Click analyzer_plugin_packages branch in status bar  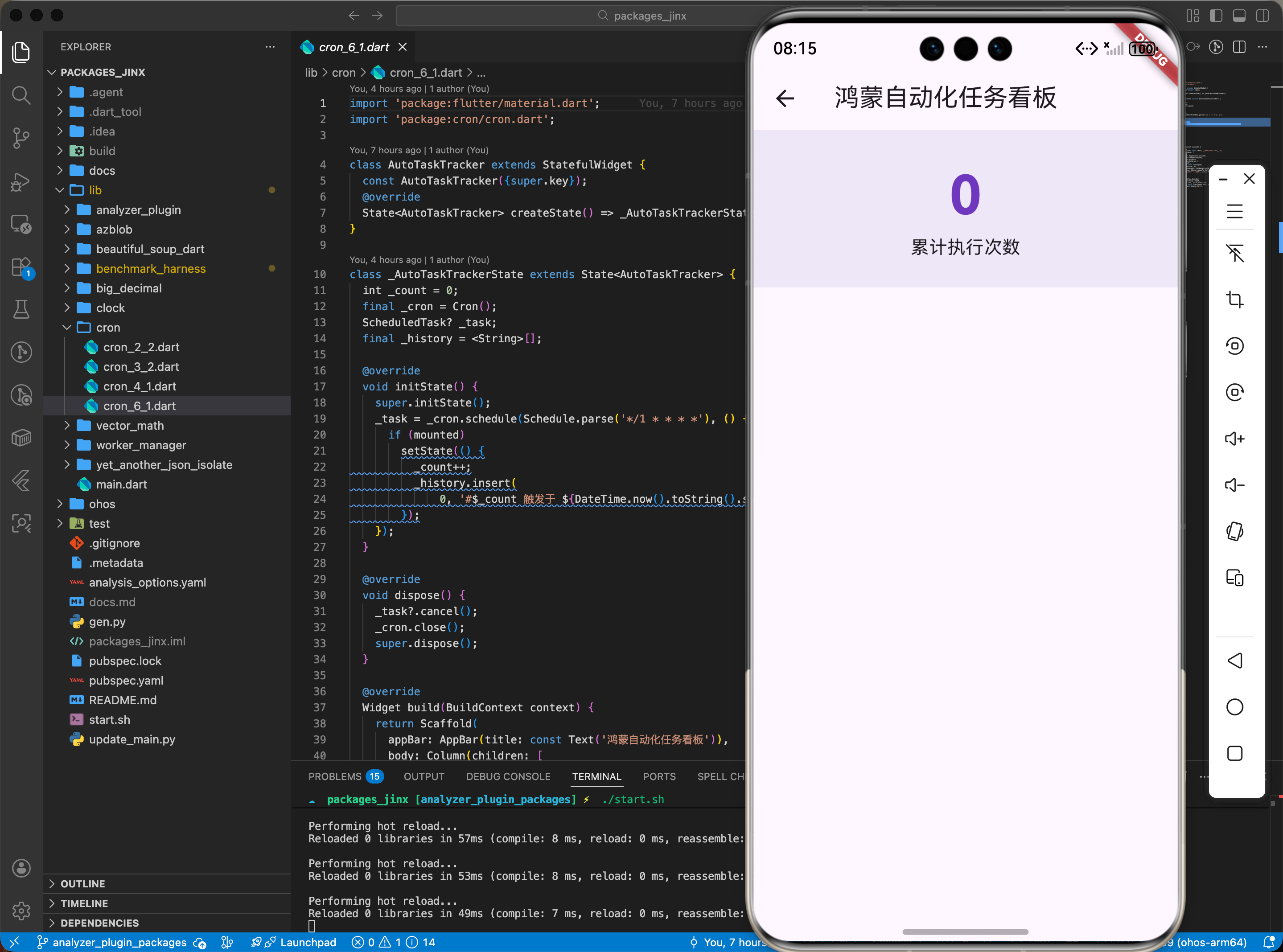coord(119,942)
